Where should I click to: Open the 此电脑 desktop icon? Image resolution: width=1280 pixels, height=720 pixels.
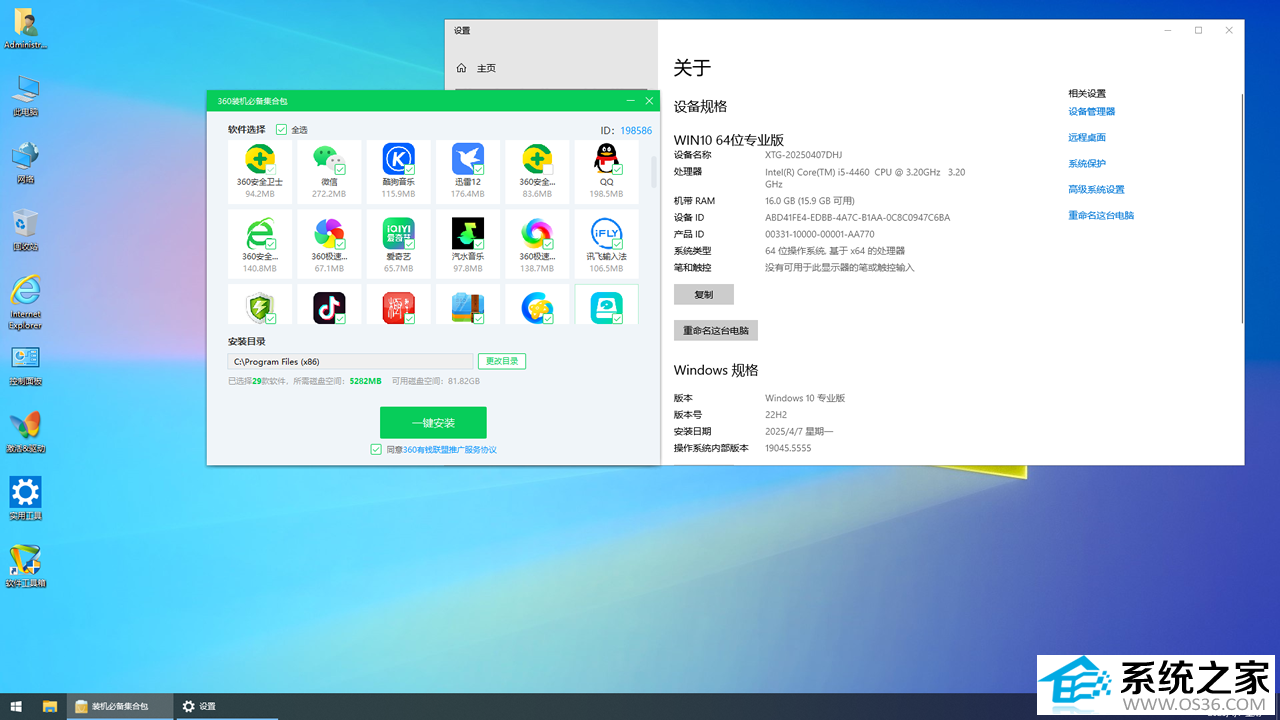[x=25, y=96]
